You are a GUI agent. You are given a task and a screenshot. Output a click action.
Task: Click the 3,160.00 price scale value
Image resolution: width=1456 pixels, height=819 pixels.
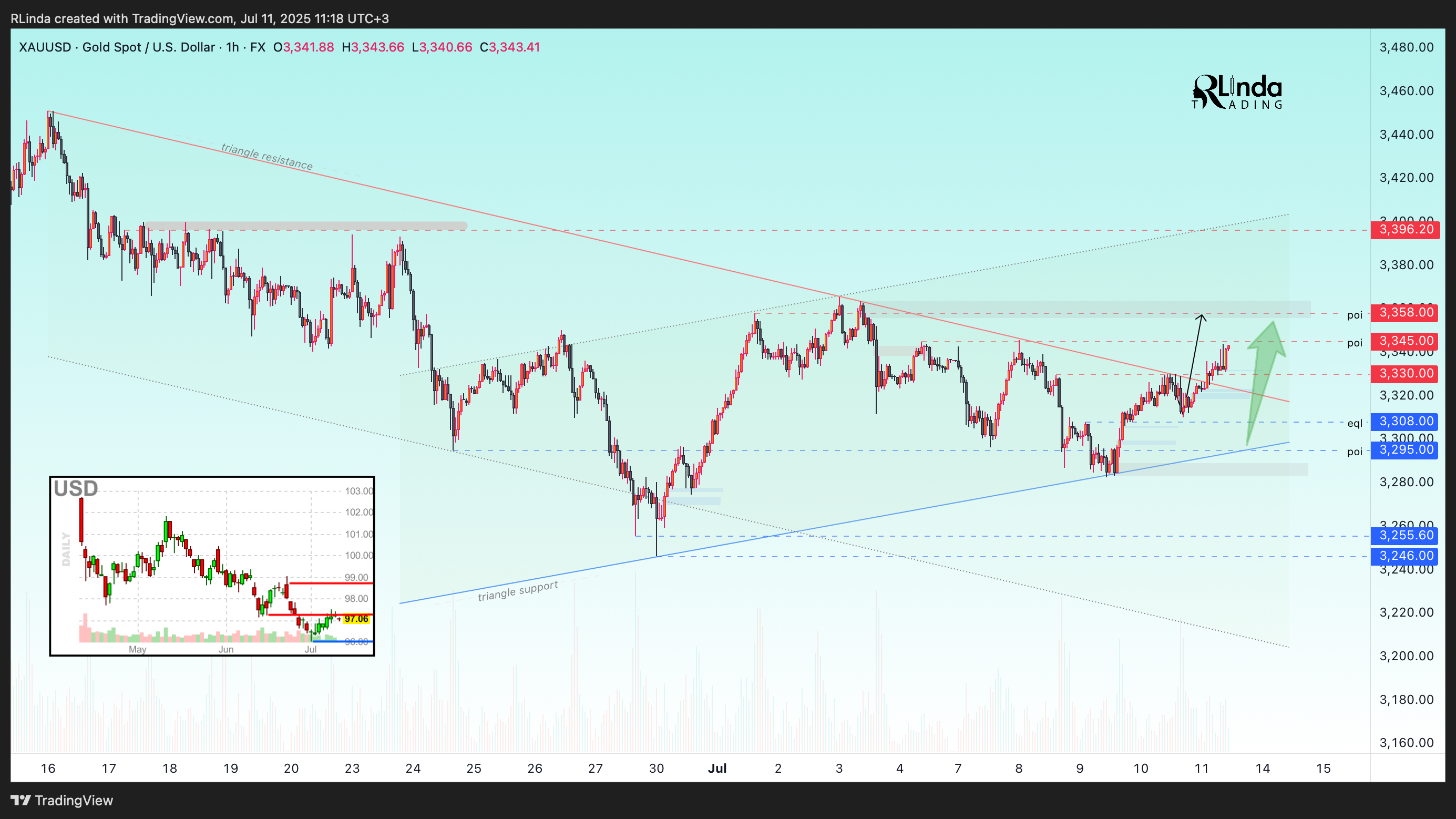pyautogui.click(x=1406, y=743)
